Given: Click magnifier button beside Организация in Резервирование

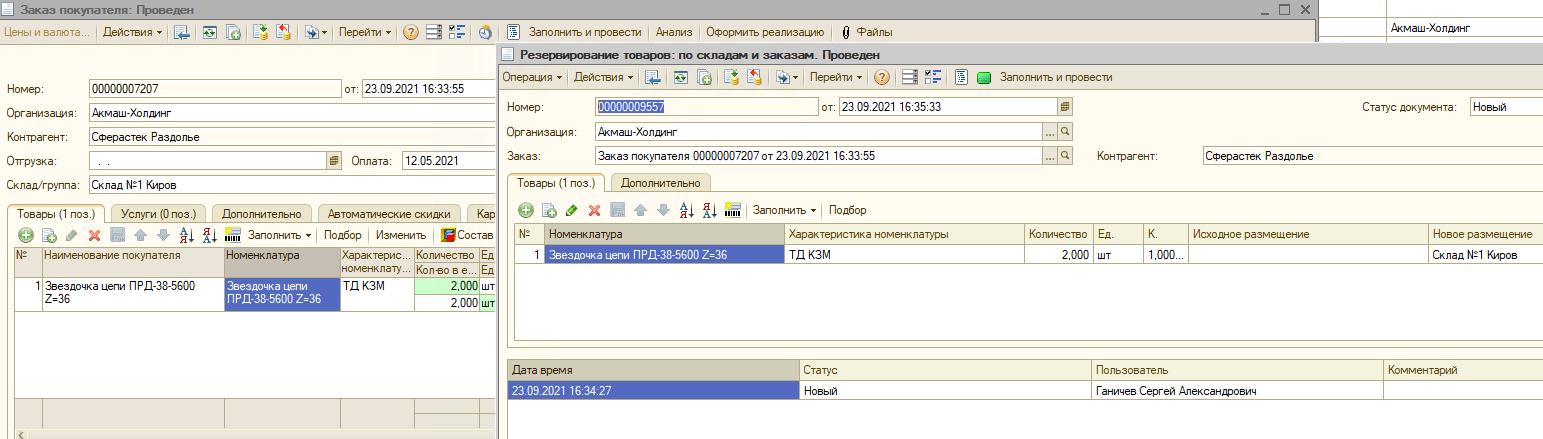Looking at the screenshot, I should (1065, 131).
